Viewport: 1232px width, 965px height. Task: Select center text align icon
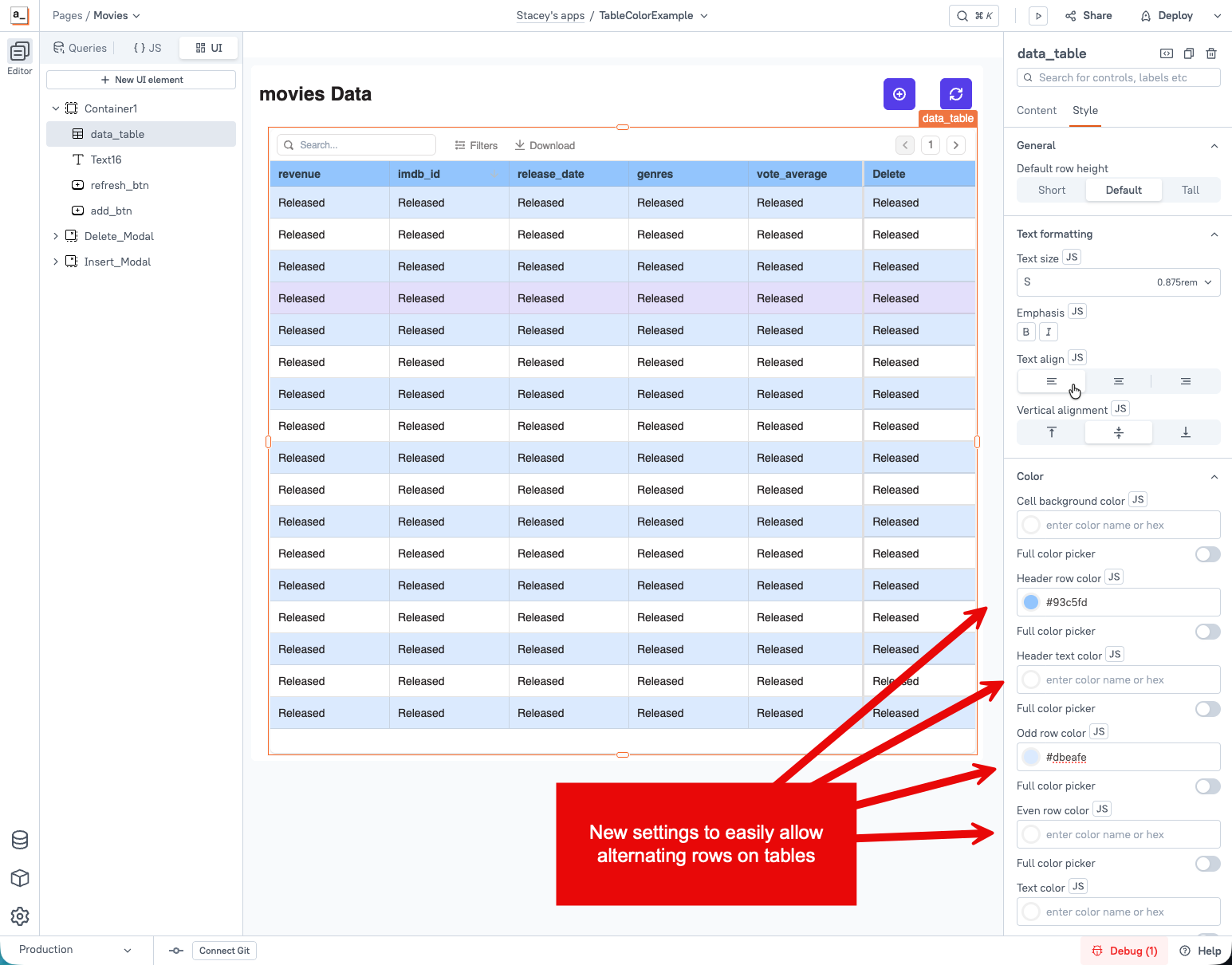1119,381
